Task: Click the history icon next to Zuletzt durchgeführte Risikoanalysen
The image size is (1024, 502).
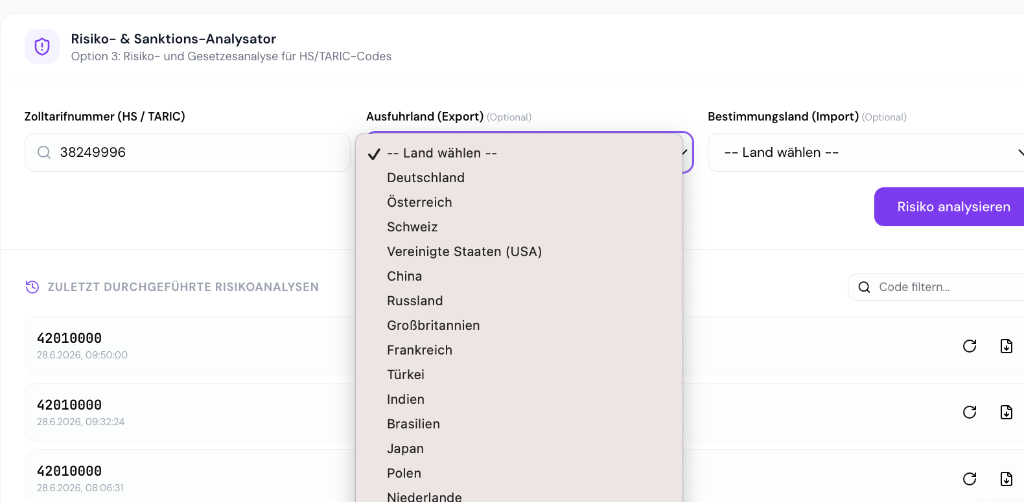Action: 32,287
